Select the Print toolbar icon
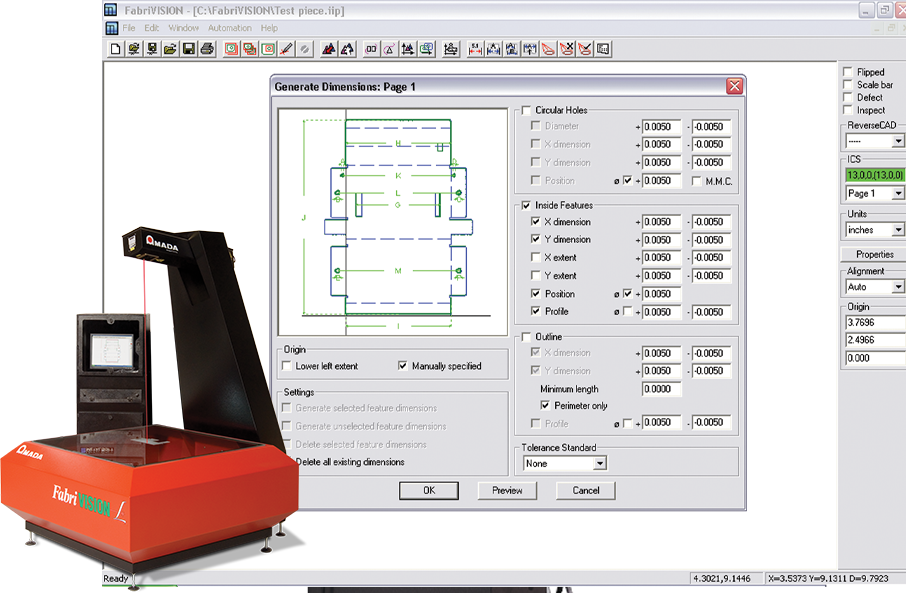Image resolution: width=906 pixels, height=593 pixels. [x=205, y=48]
